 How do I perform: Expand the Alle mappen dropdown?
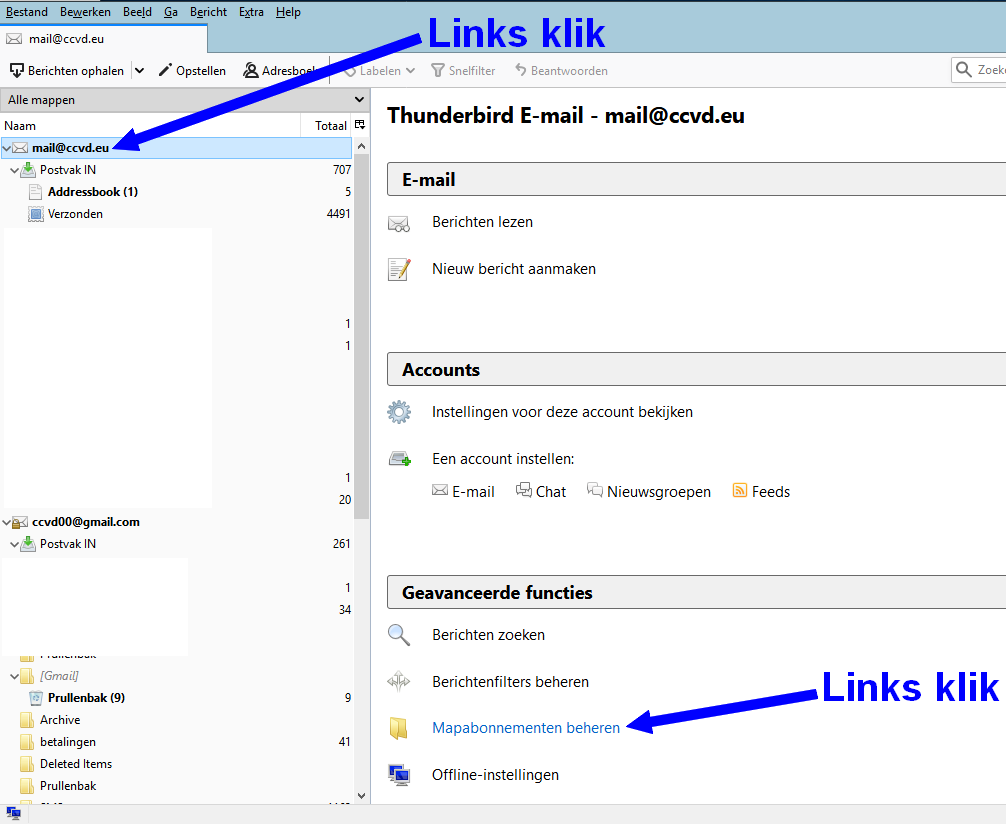[x=359, y=100]
